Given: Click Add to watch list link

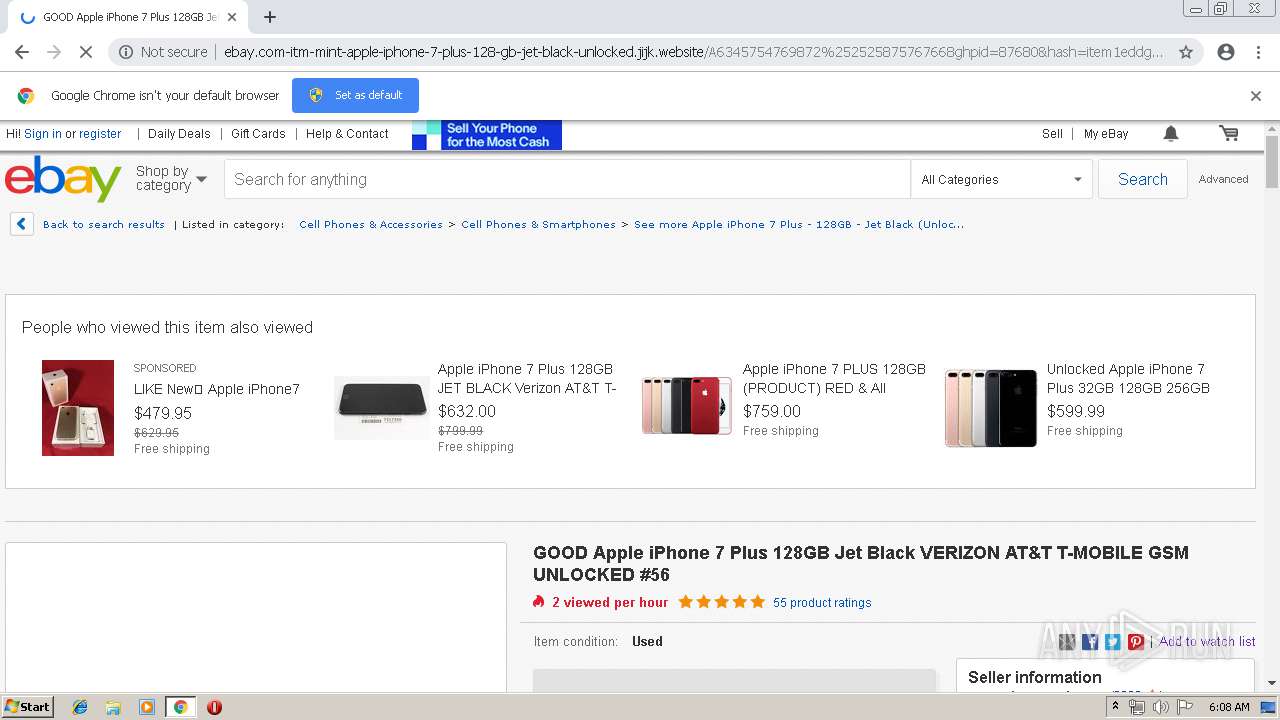Looking at the screenshot, I should [1207, 642].
